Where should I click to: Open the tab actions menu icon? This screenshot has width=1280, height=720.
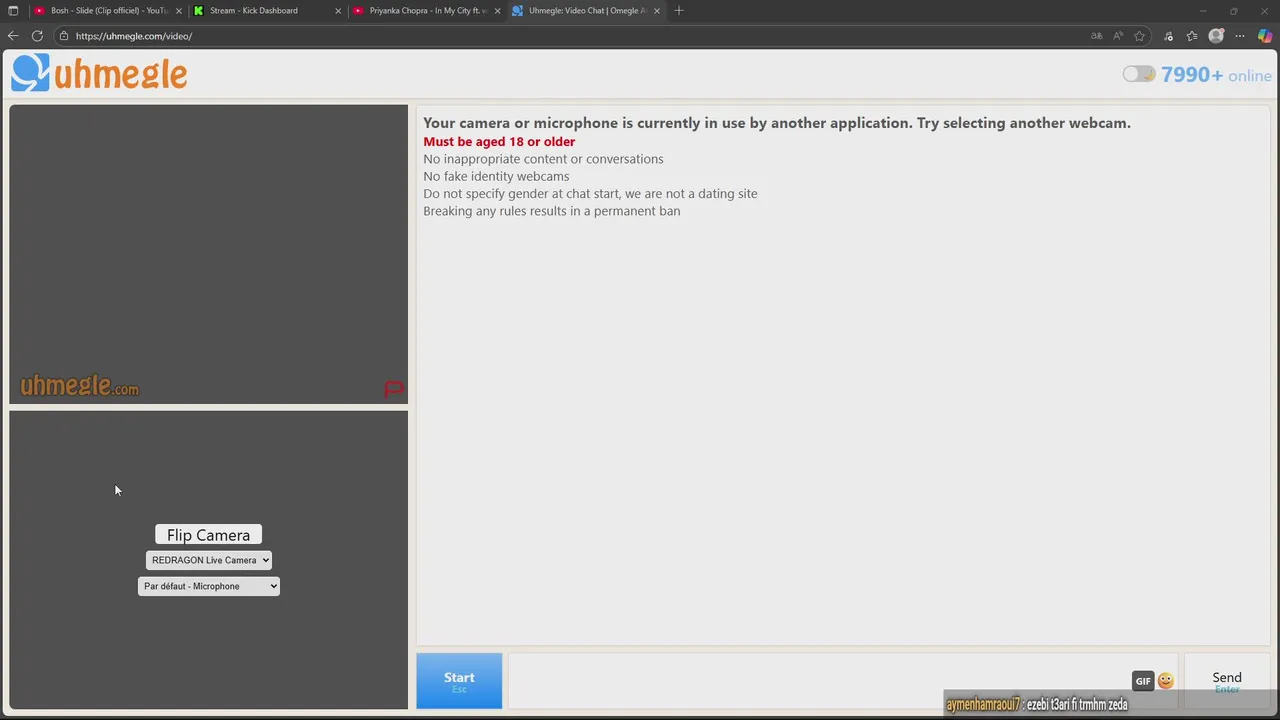click(13, 11)
